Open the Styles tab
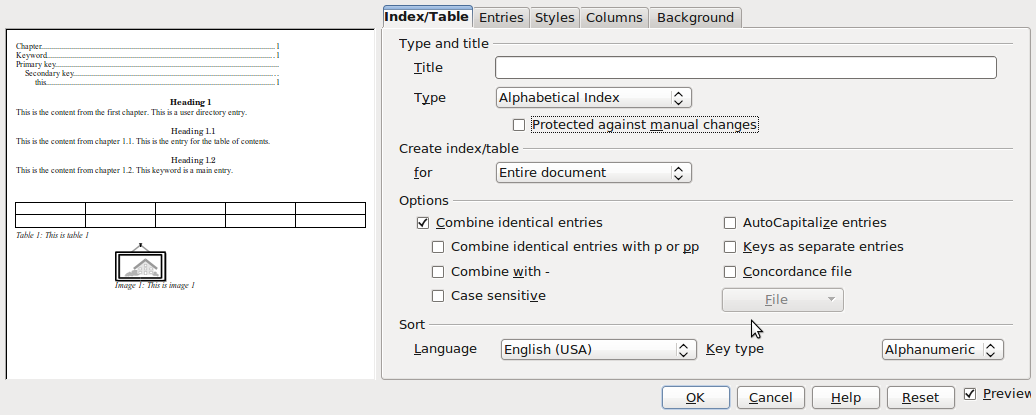Screen dimensions: 1036x415 [x=554, y=17]
